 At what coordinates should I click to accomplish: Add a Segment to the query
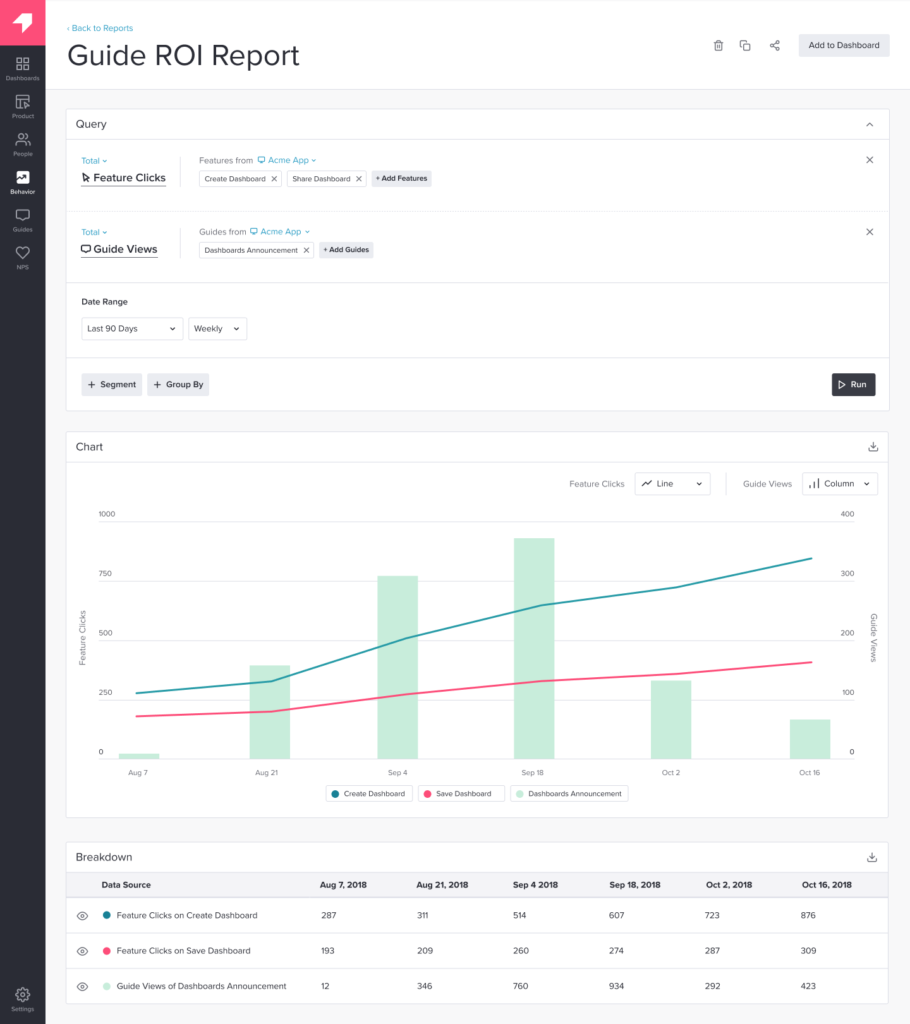click(x=112, y=385)
